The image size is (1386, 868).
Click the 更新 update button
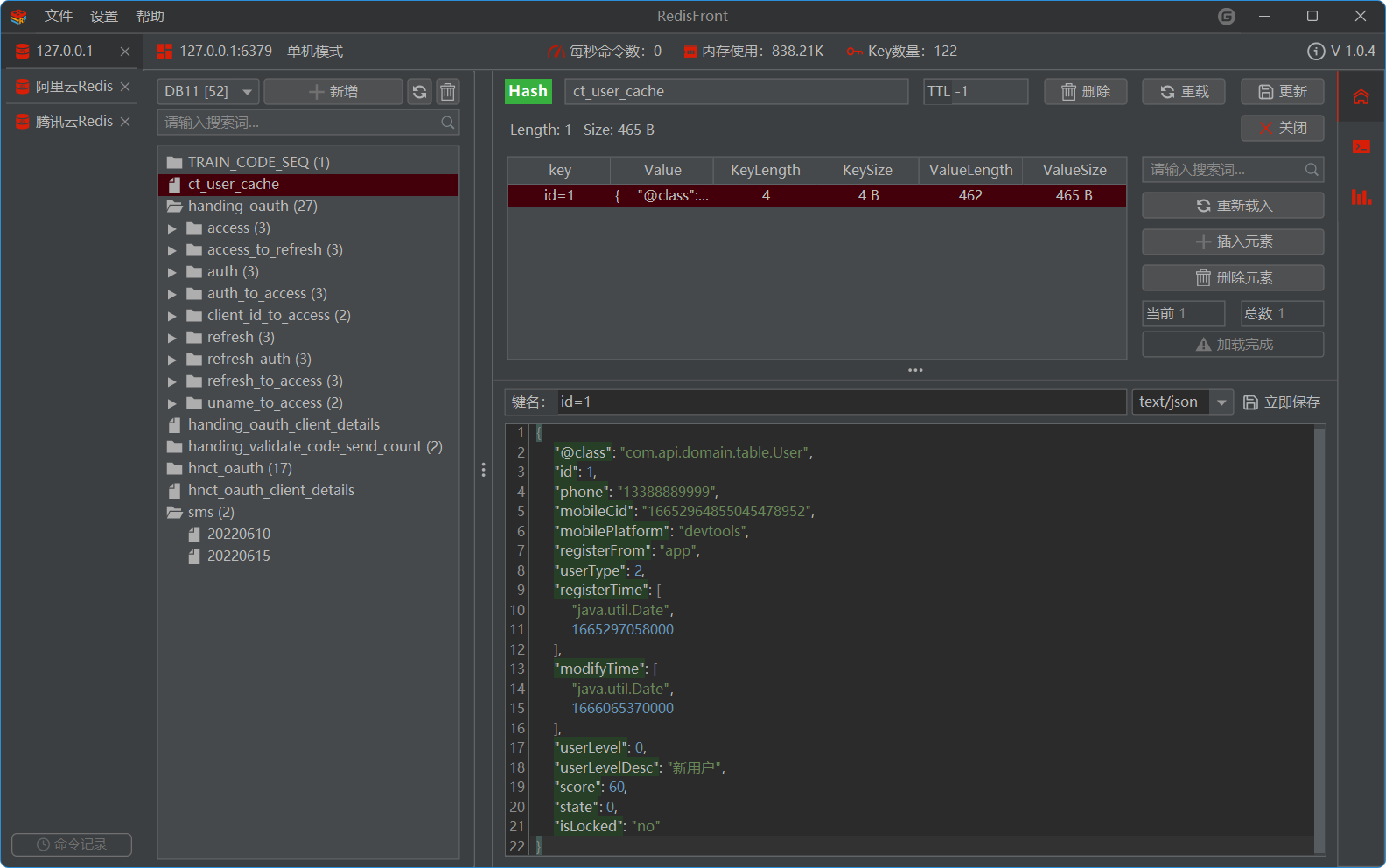1282,92
